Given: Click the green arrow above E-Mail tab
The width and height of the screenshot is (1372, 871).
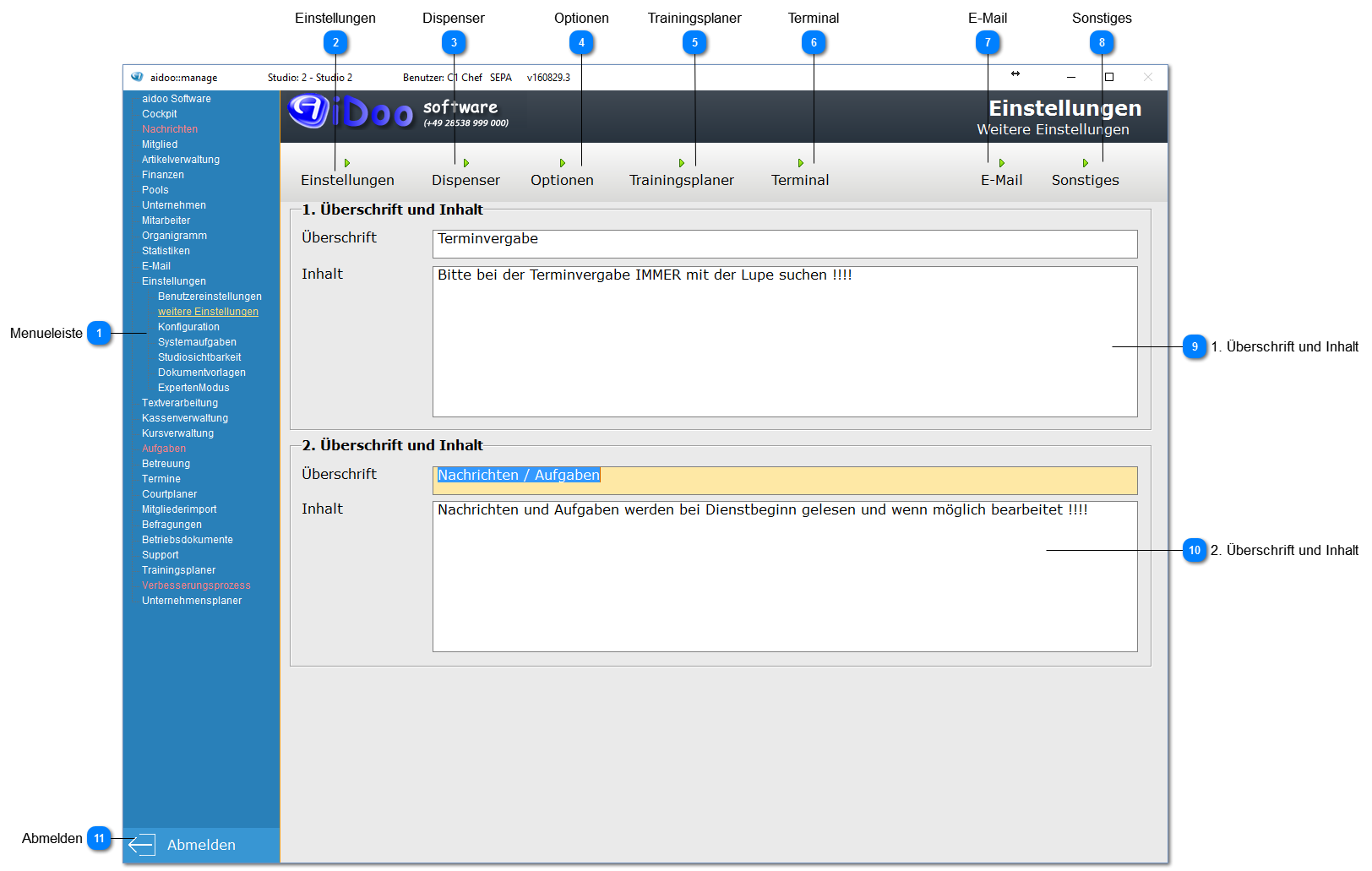Looking at the screenshot, I should click(1002, 163).
